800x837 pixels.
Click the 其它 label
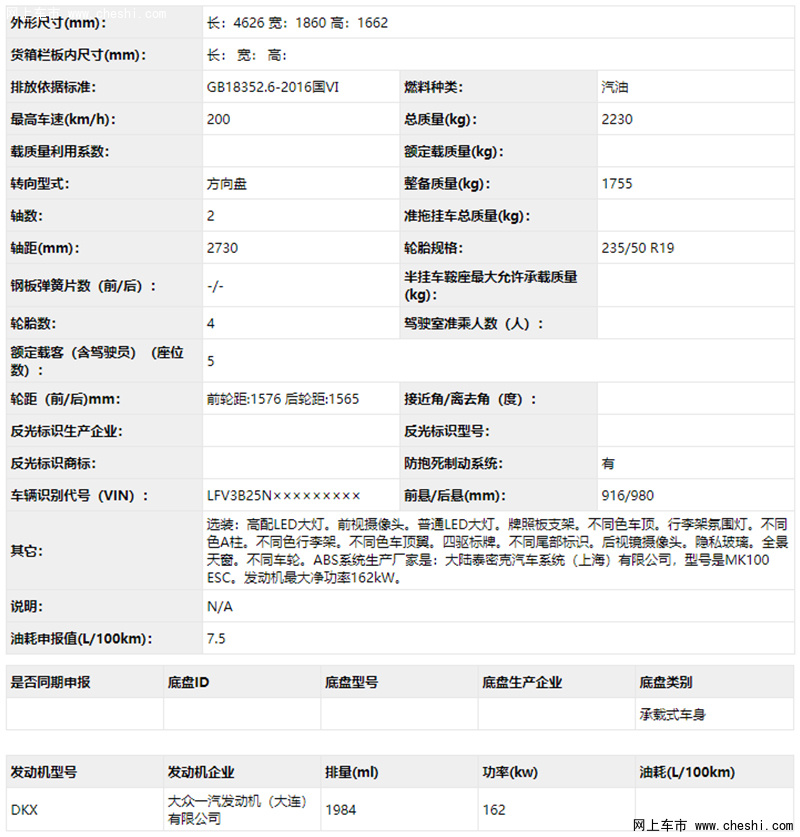tap(26, 551)
